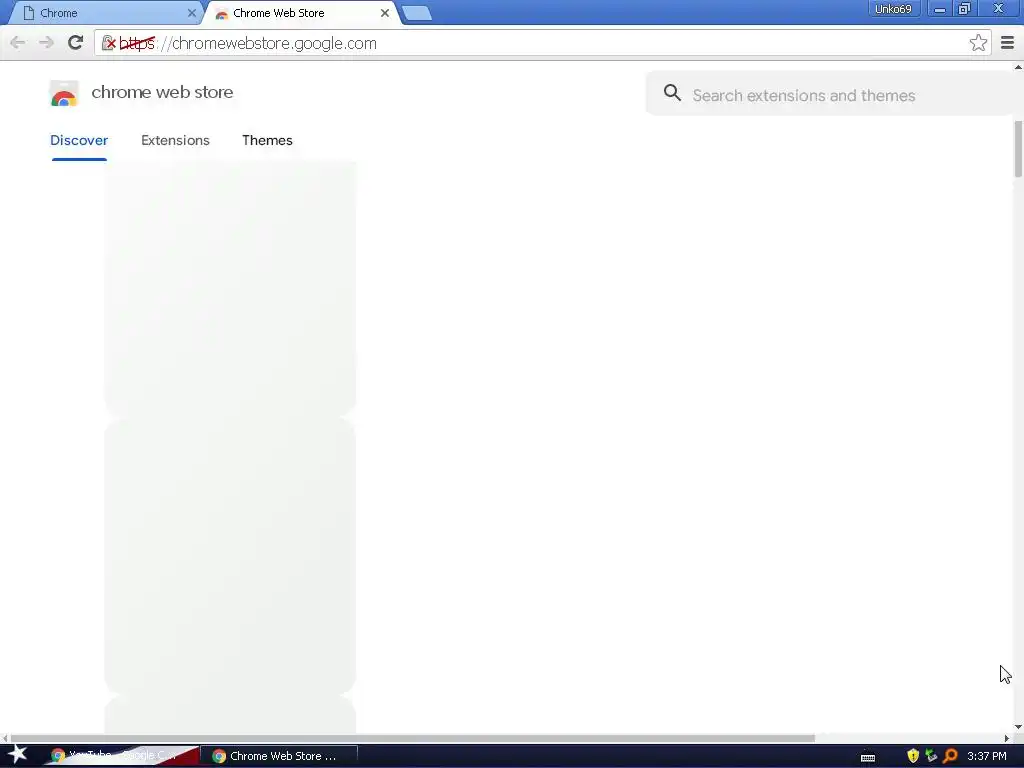Click the Unko69 profile button
The image size is (1024, 768).
[893, 9]
